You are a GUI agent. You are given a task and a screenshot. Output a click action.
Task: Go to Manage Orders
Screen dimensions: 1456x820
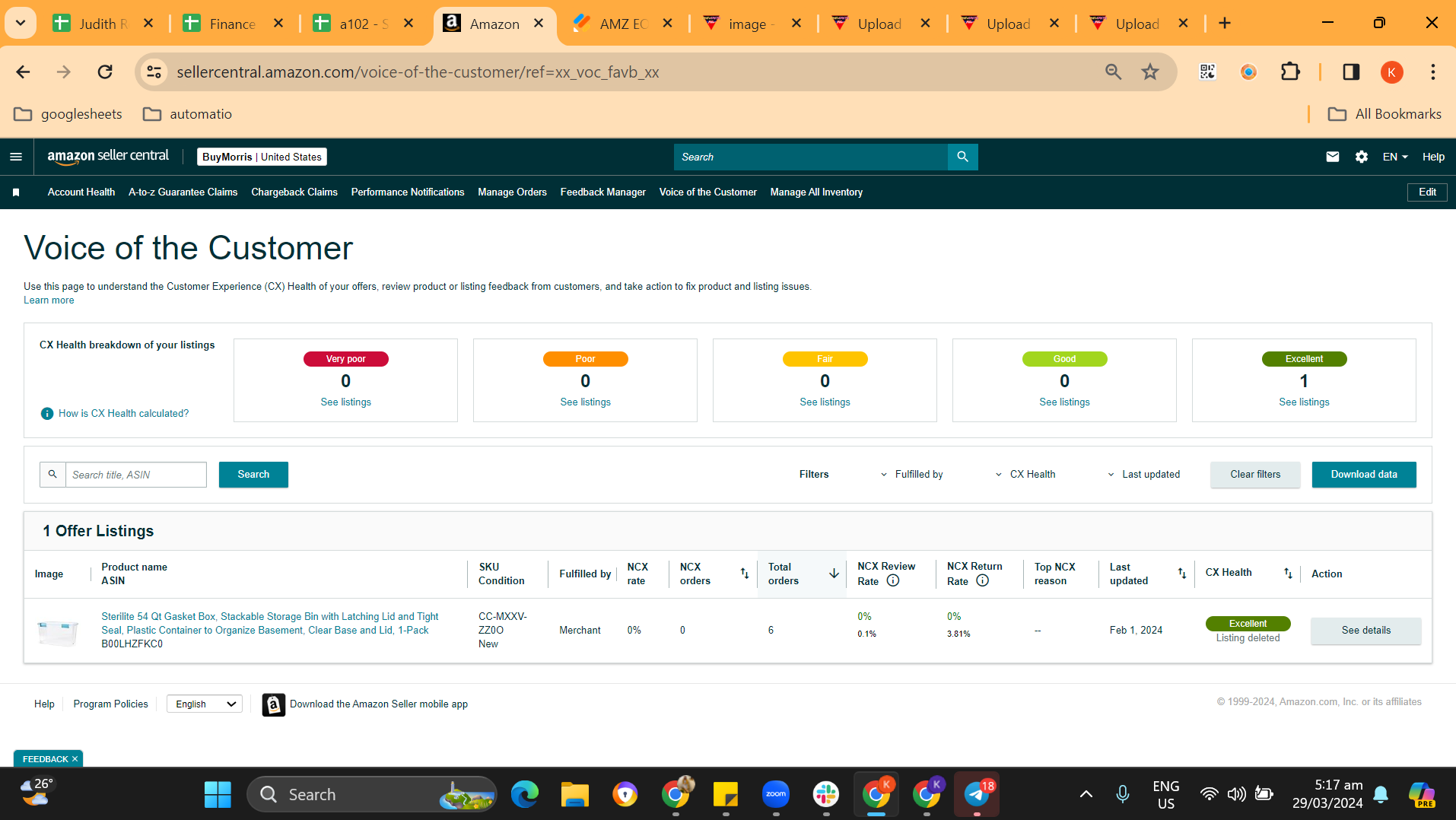coord(512,192)
